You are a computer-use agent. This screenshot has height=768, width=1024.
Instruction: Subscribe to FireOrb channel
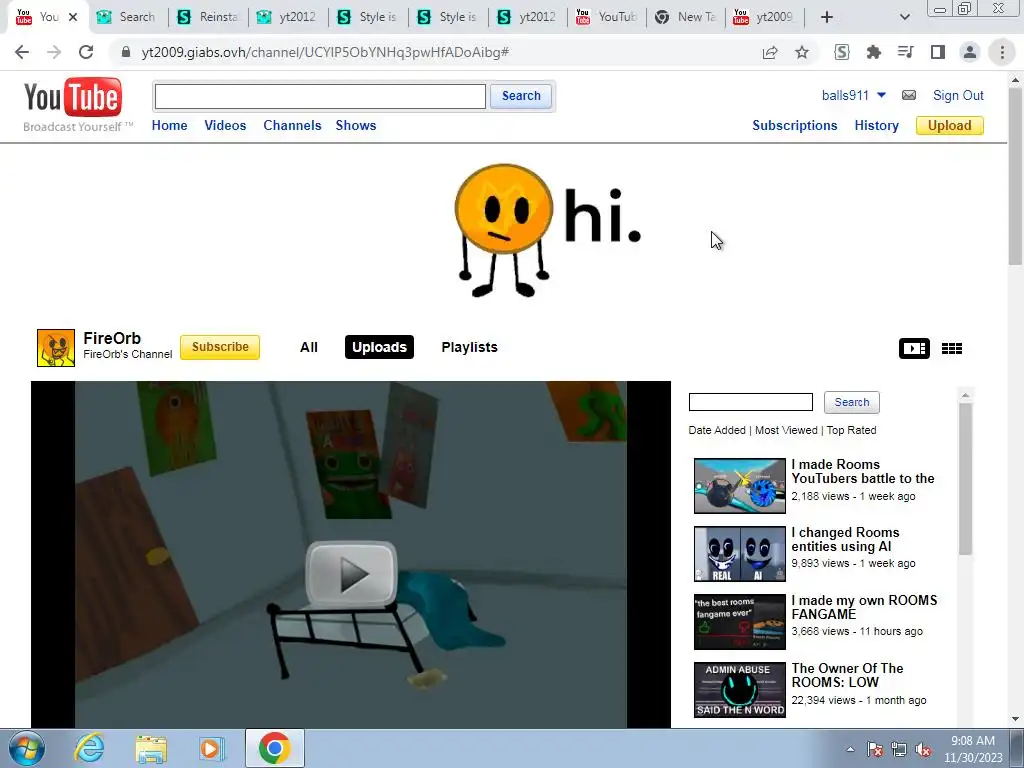pyautogui.click(x=220, y=347)
